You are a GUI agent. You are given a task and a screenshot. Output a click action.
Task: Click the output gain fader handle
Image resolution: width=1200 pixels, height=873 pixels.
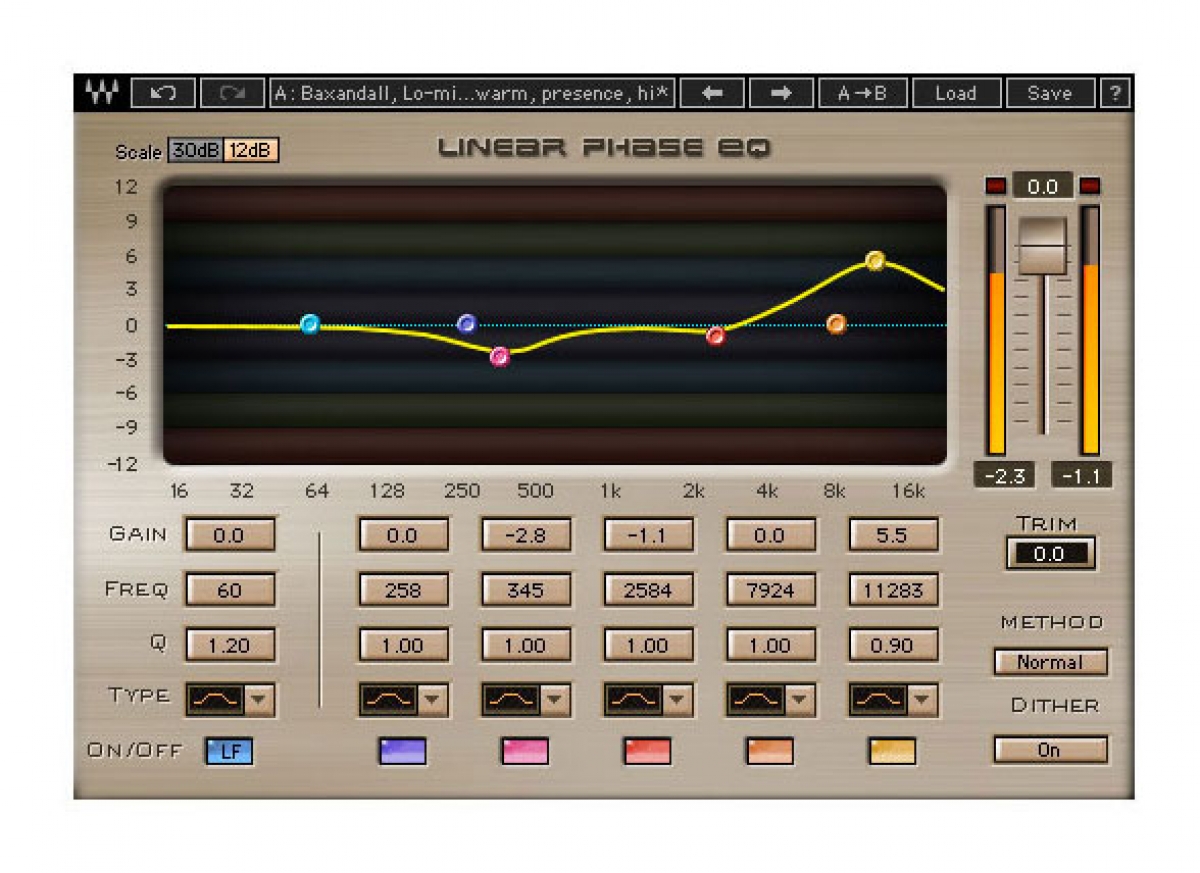(1043, 245)
